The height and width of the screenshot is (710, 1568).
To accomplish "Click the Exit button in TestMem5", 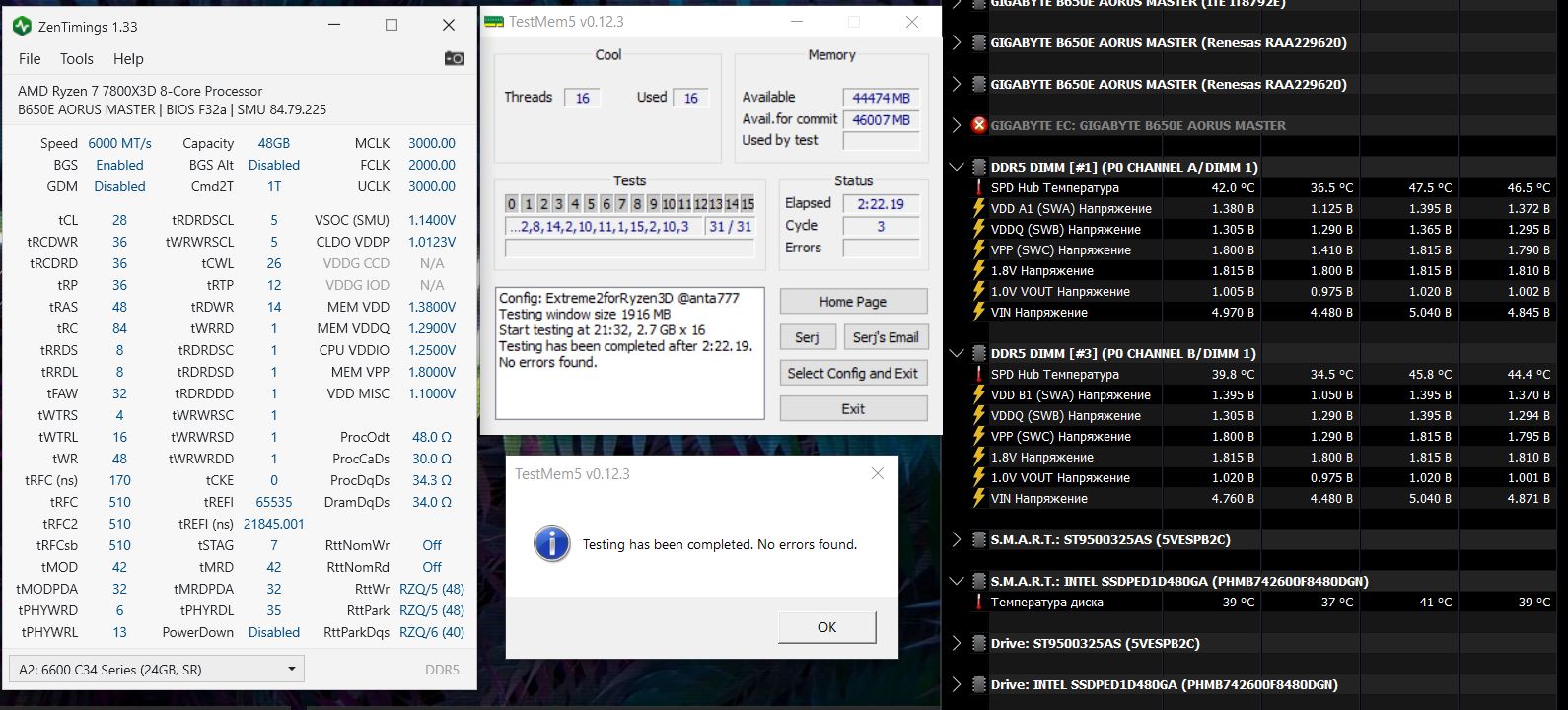I will click(853, 408).
